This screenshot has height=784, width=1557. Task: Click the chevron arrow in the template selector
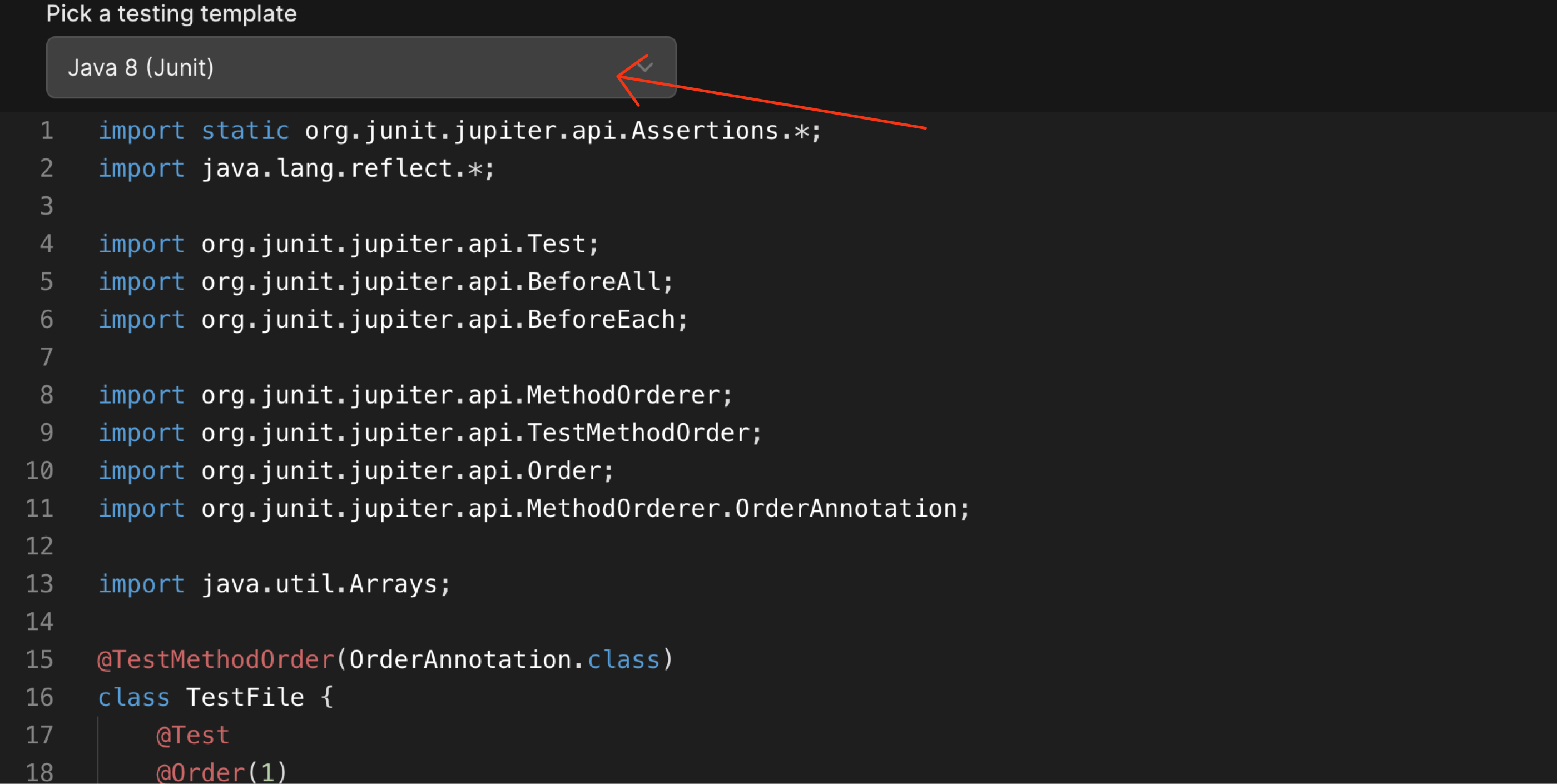(x=645, y=67)
